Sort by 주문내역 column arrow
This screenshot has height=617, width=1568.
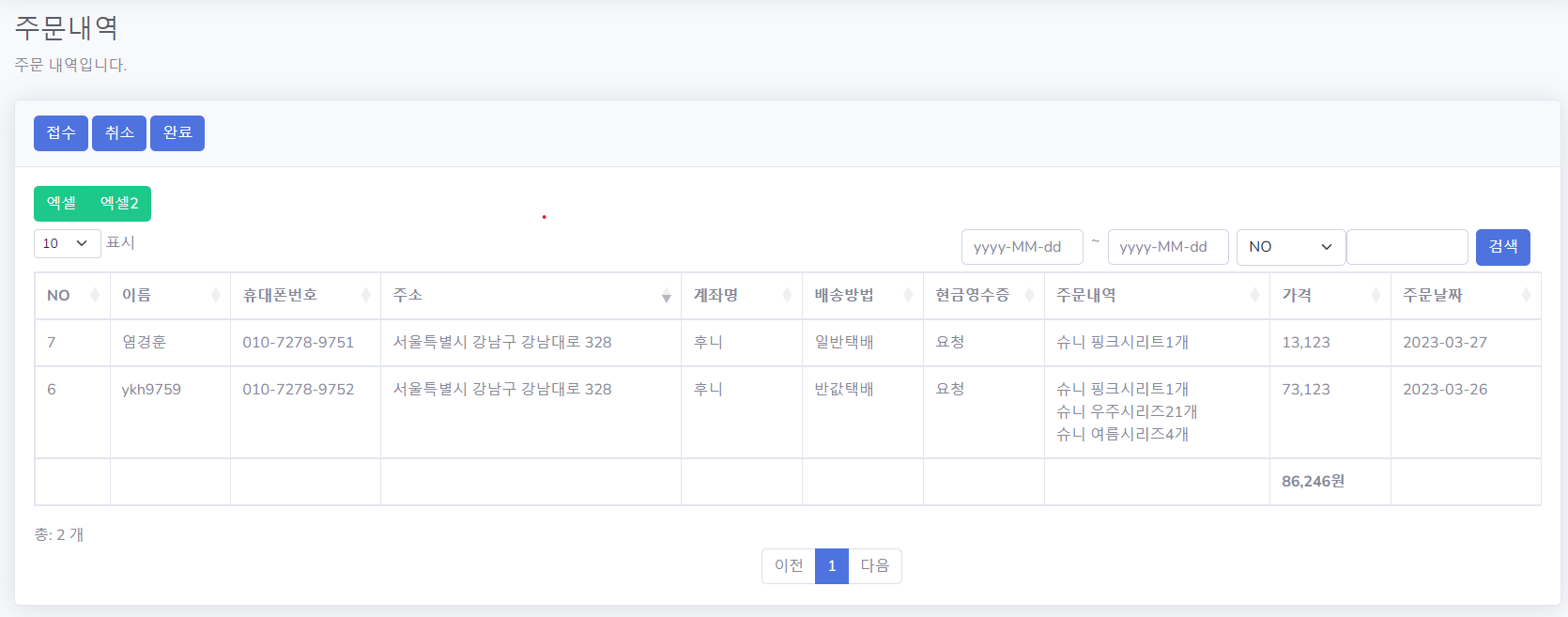click(x=1255, y=295)
